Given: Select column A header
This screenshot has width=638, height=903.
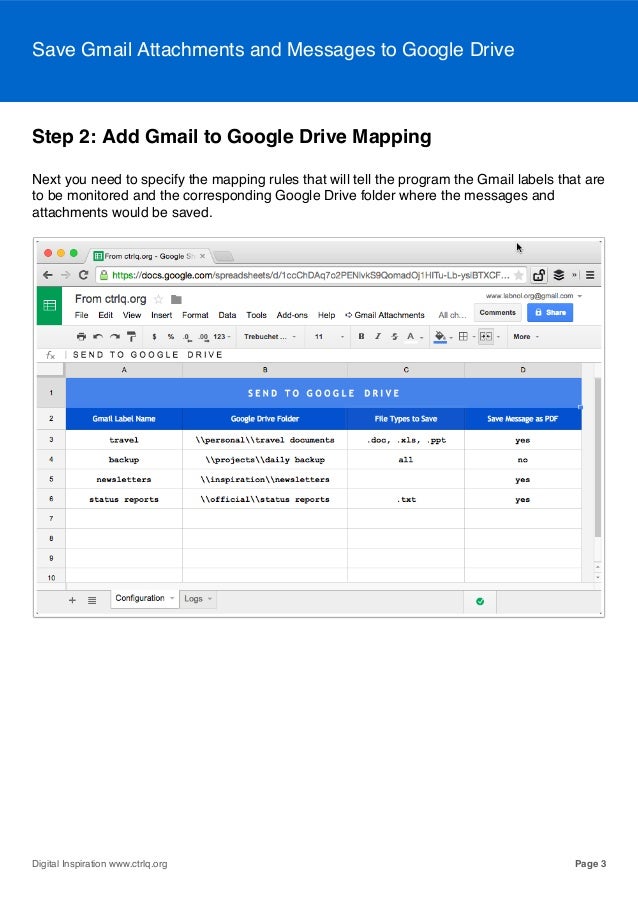Looking at the screenshot, I should [x=124, y=370].
